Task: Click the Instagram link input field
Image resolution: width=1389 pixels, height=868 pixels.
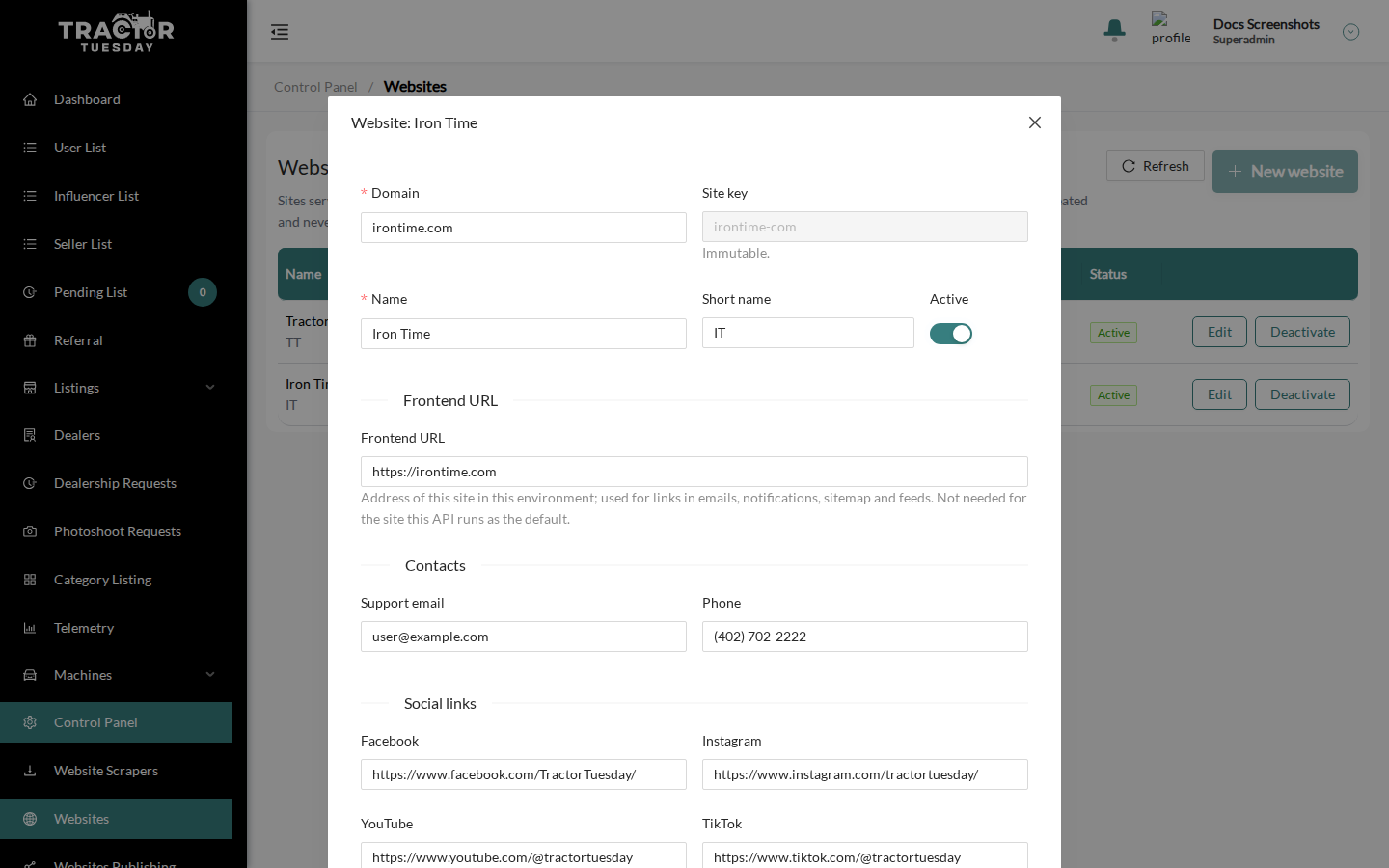Action: coord(865,774)
